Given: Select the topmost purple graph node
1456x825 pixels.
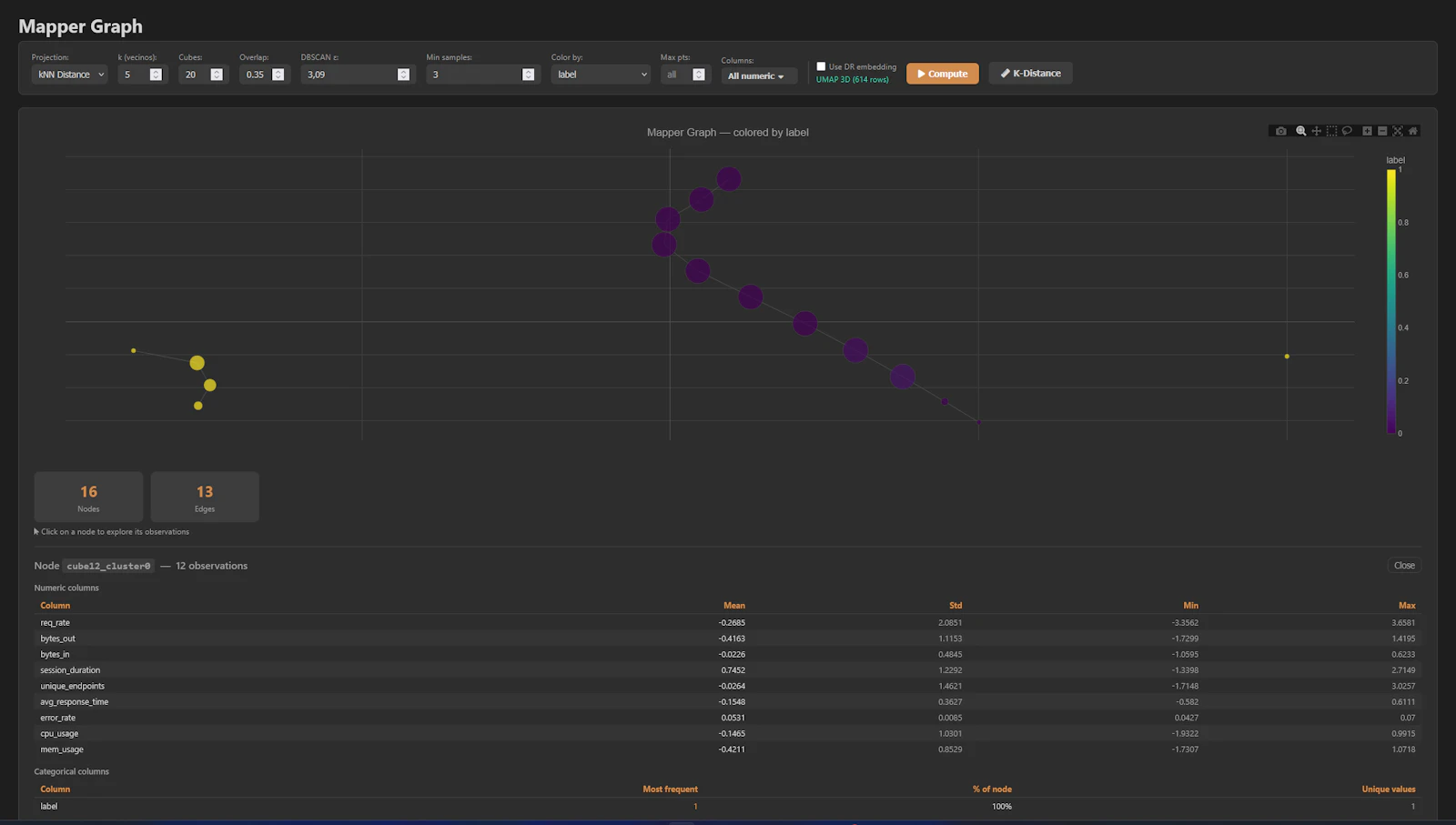Looking at the screenshot, I should [728, 179].
